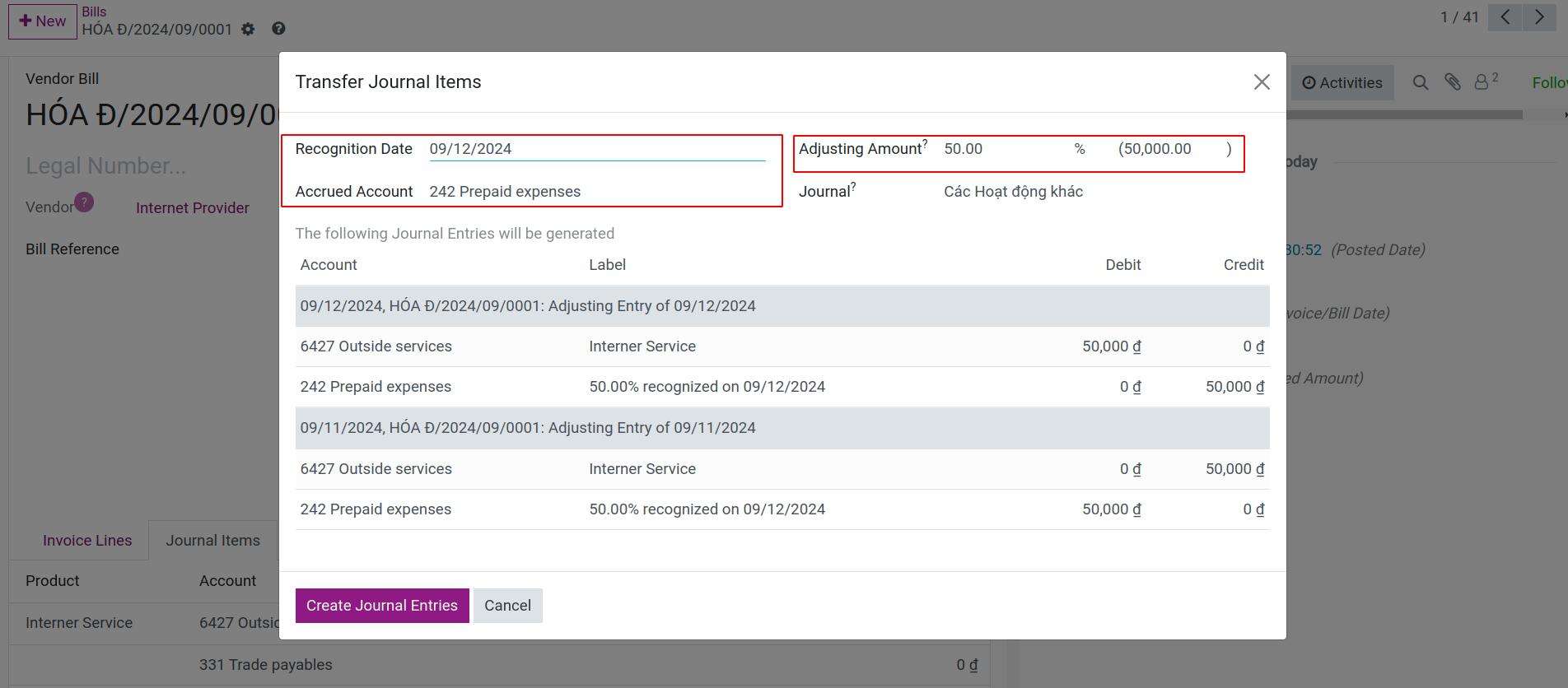Click the Vendor field help tooltip icon
This screenshot has height=688, width=1568.
(x=84, y=202)
